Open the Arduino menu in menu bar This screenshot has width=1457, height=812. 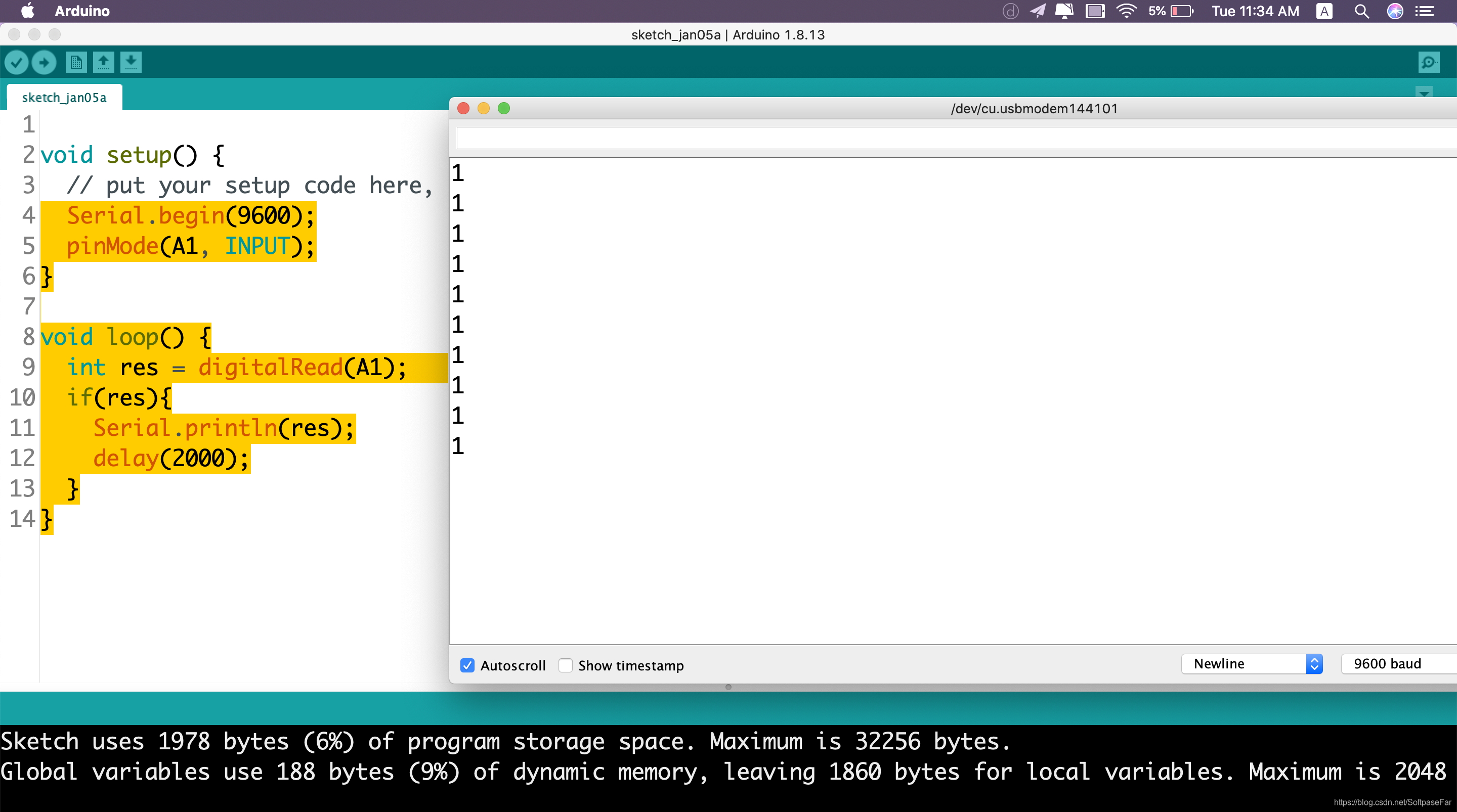coord(82,11)
